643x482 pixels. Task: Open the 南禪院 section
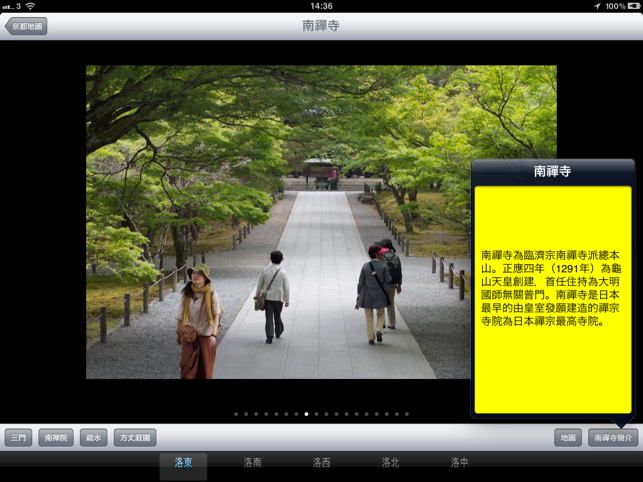click(x=56, y=437)
